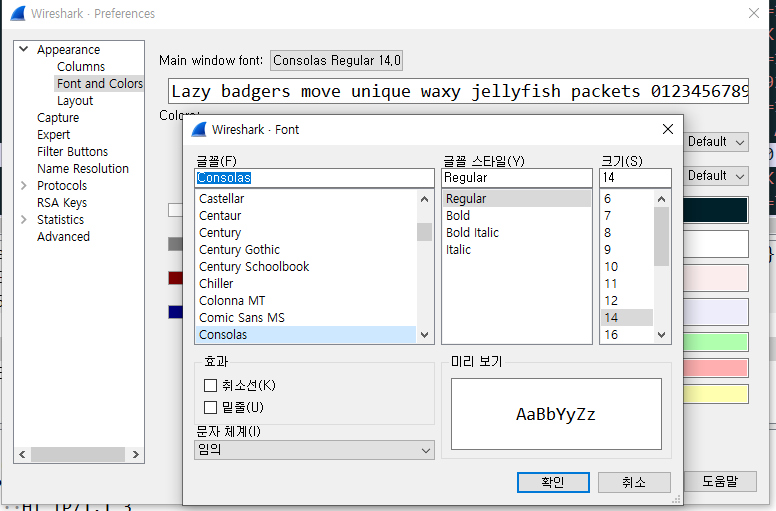Click font list scroll up arrow
This screenshot has width=776, height=511.
424,199
